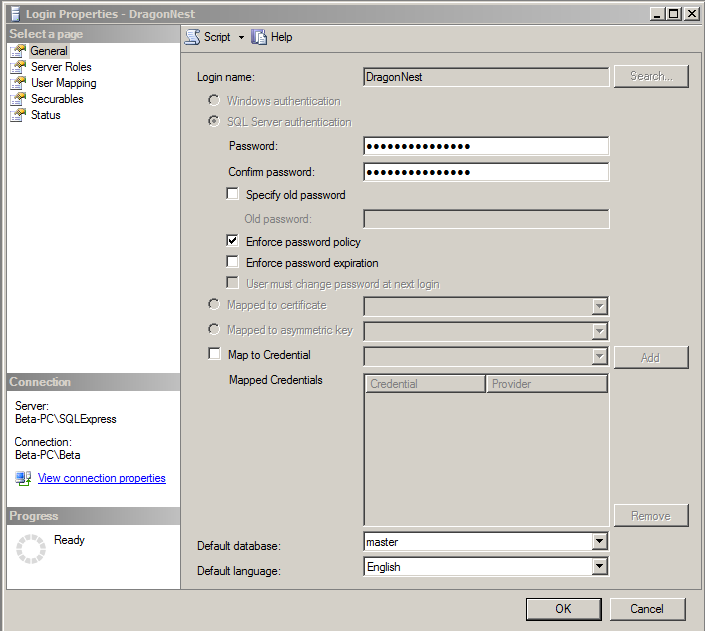The width and height of the screenshot is (705, 631).
Task: Click the Ready progress spinner icon
Action: [x=31, y=549]
